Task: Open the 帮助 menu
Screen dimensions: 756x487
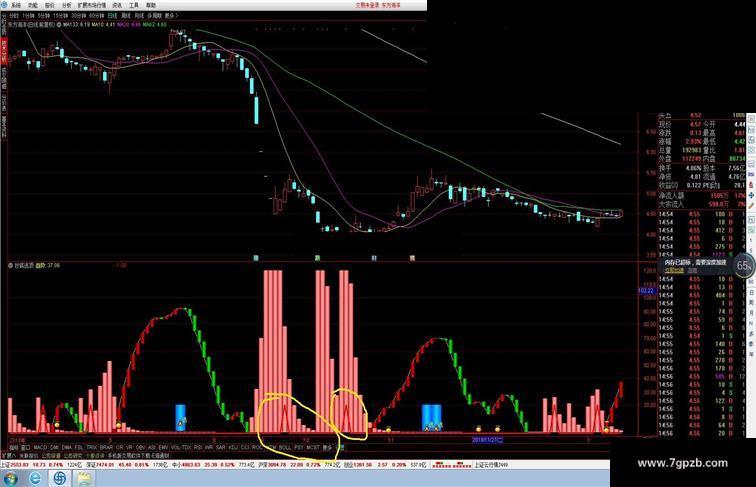Action: click(x=151, y=5)
